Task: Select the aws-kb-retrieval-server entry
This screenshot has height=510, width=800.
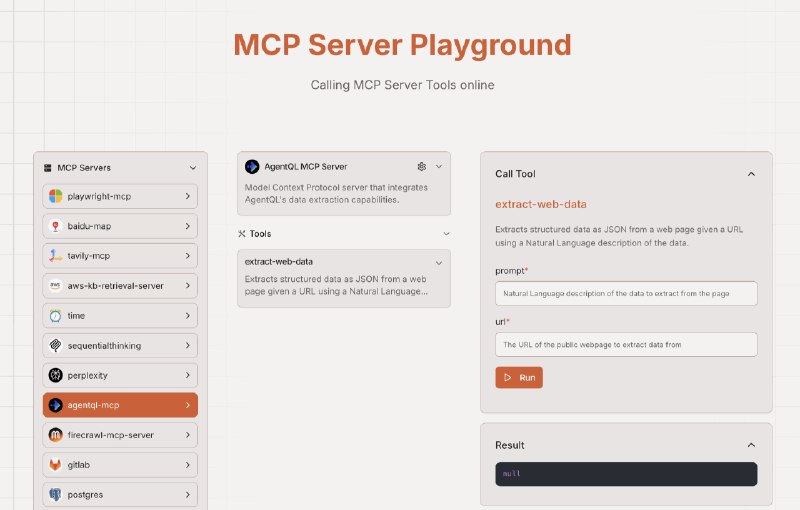Action: (120, 286)
